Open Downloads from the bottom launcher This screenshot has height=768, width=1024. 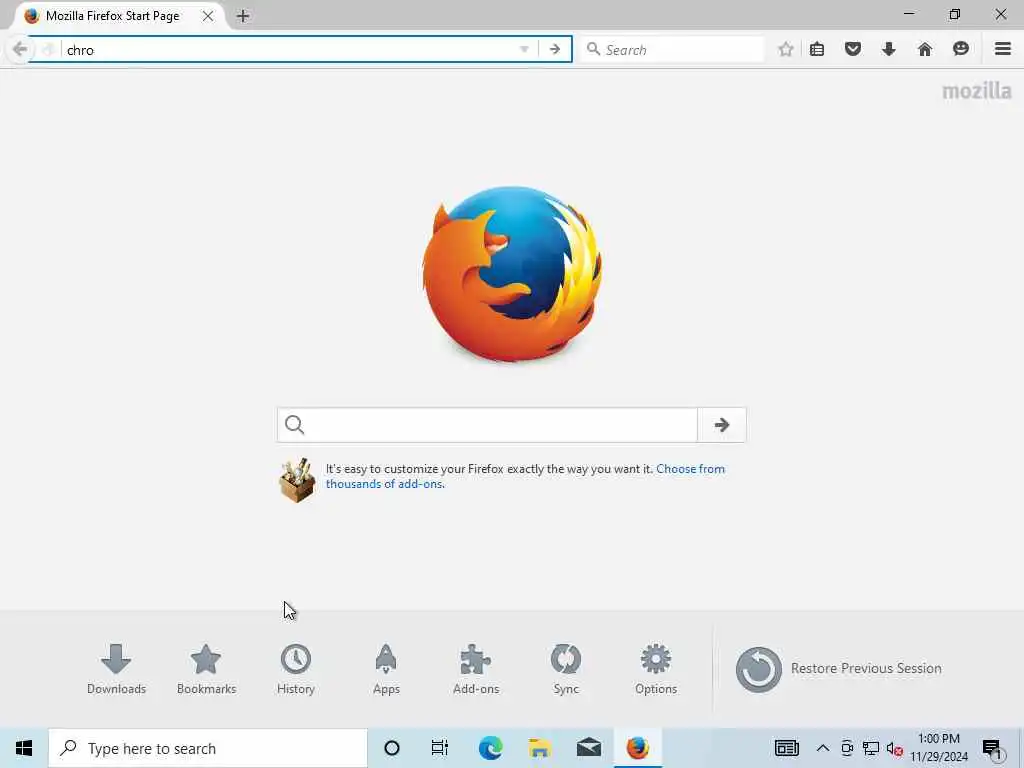coord(116,669)
